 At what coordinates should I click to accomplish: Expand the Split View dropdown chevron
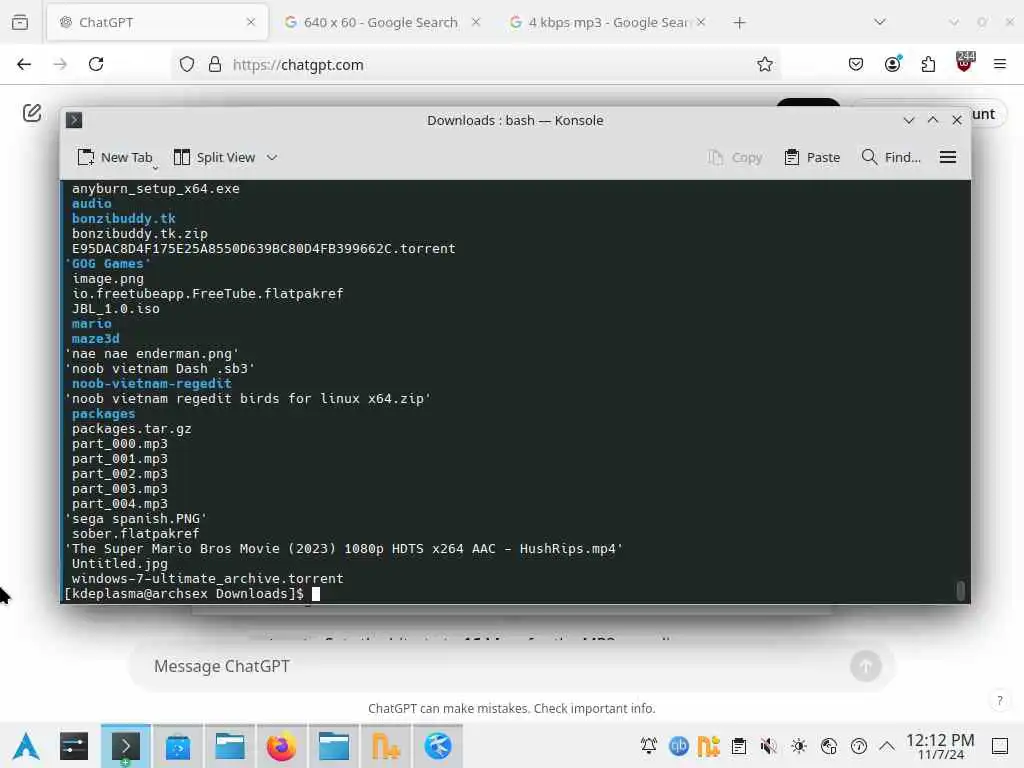pyautogui.click(x=272, y=157)
